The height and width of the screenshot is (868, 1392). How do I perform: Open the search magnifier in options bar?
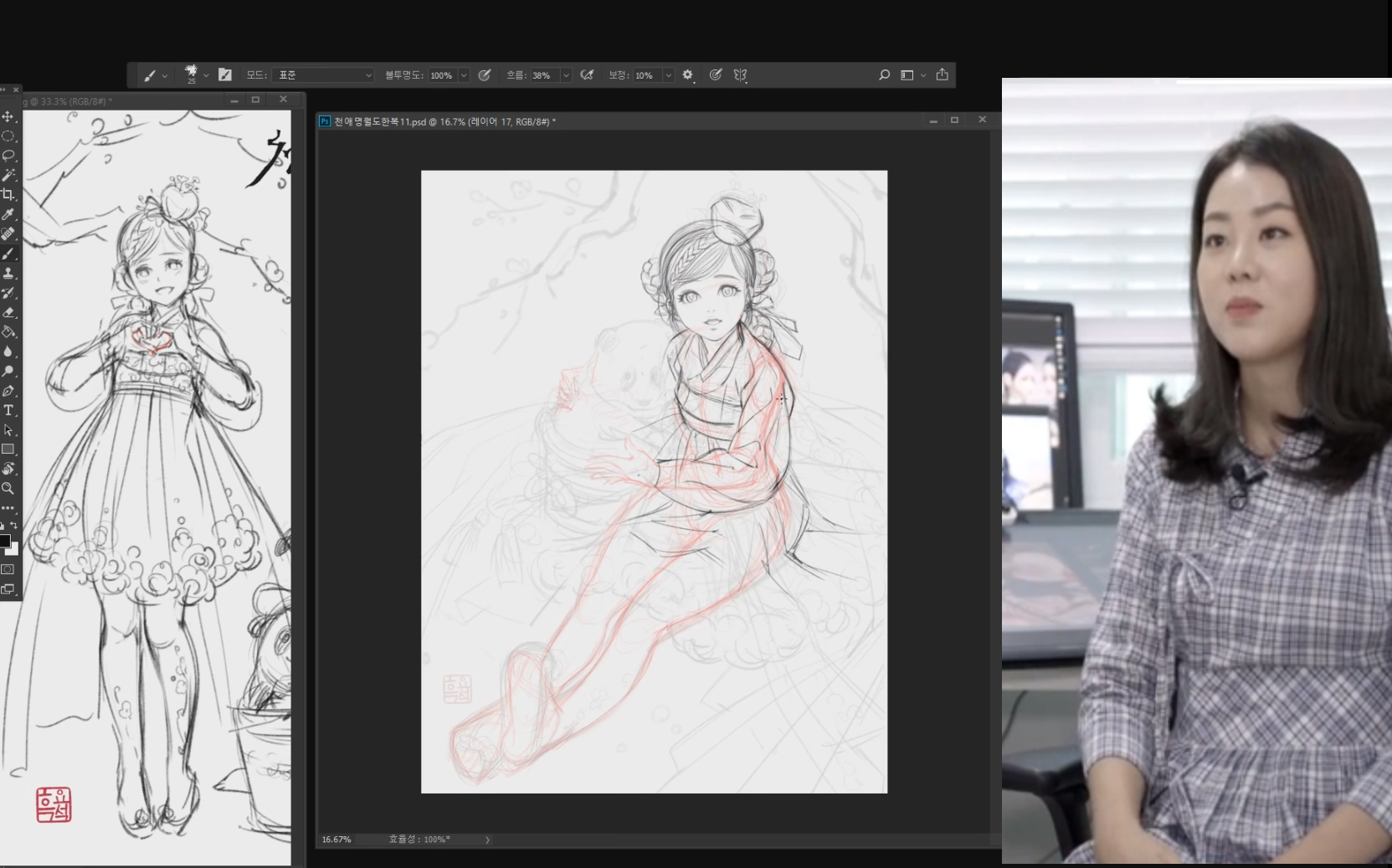[884, 74]
